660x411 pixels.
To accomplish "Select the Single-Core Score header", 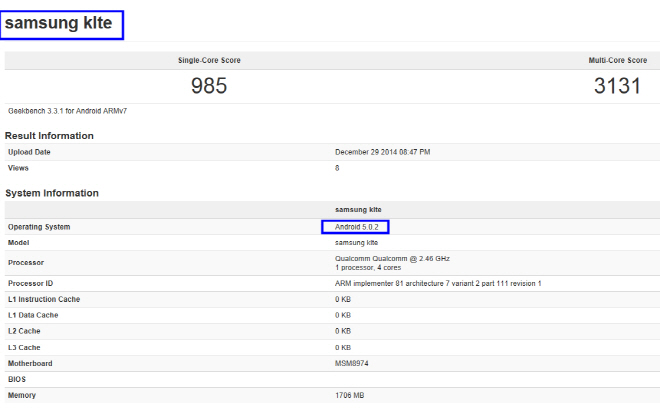I will pos(209,60).
